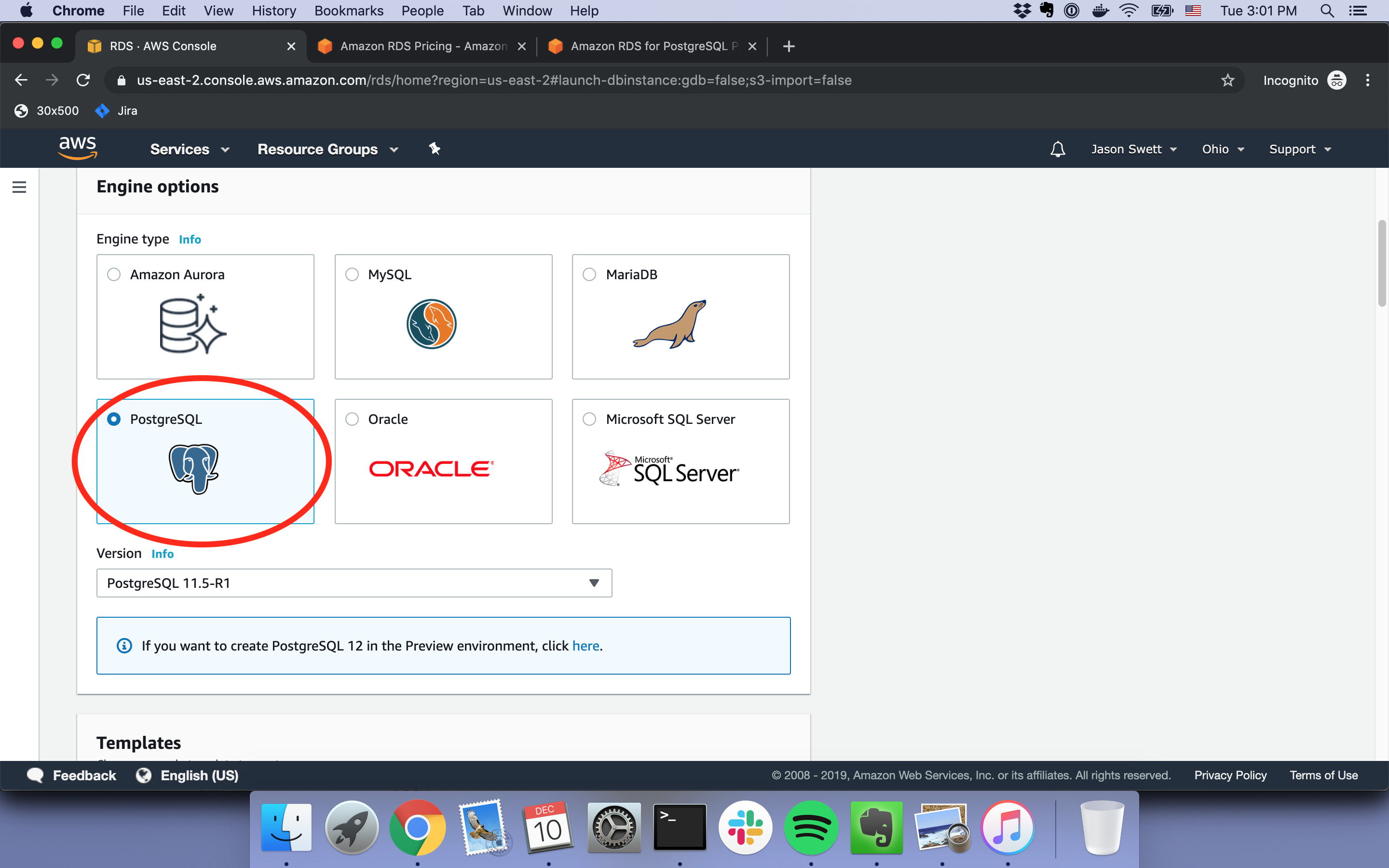1389x868 pixels.
Task: Select the Oracle engine radio button
Action: click(x=352, y=419)
